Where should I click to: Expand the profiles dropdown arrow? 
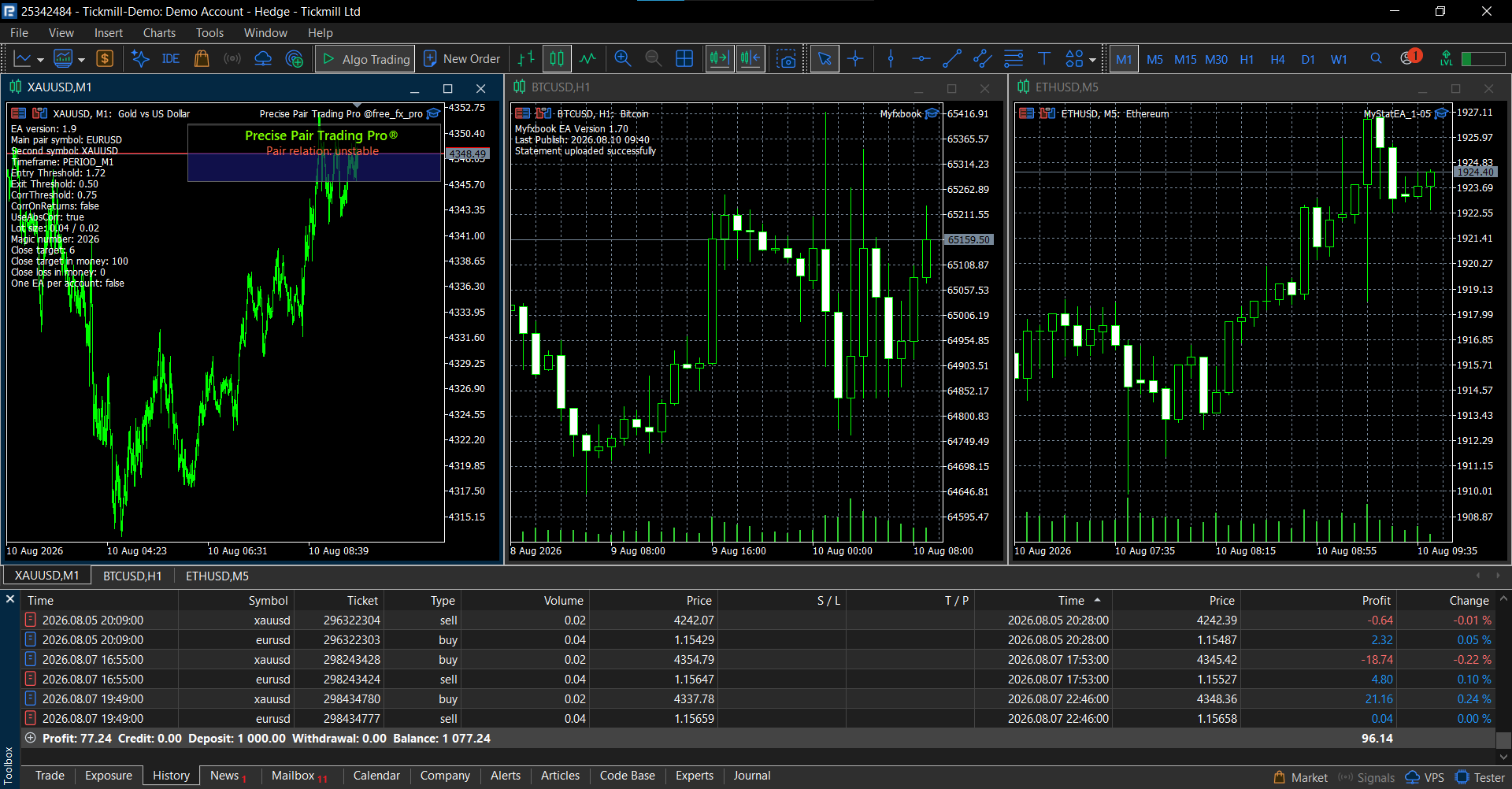tap(81, 60)
